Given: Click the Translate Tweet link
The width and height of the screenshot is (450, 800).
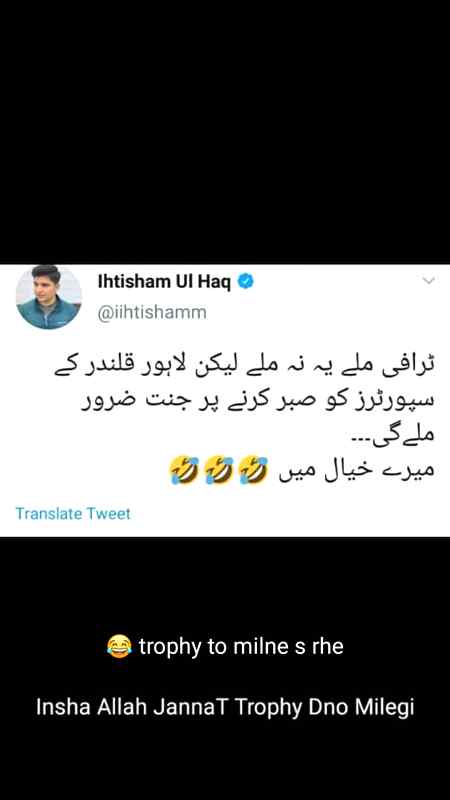Looking at the screenshot, I should (73, 513).
